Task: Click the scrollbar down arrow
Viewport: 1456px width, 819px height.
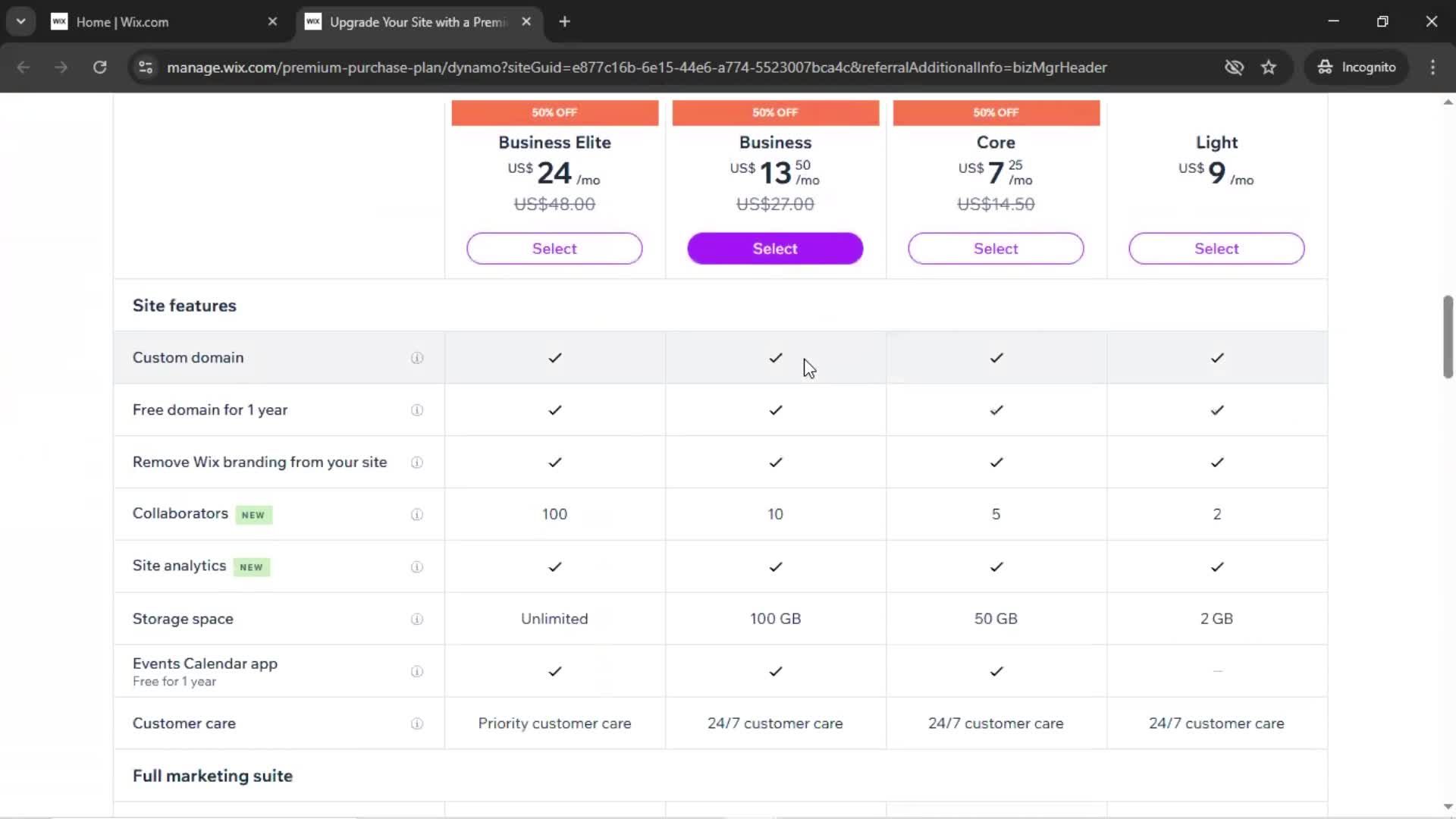Action: click(1448, 807)
